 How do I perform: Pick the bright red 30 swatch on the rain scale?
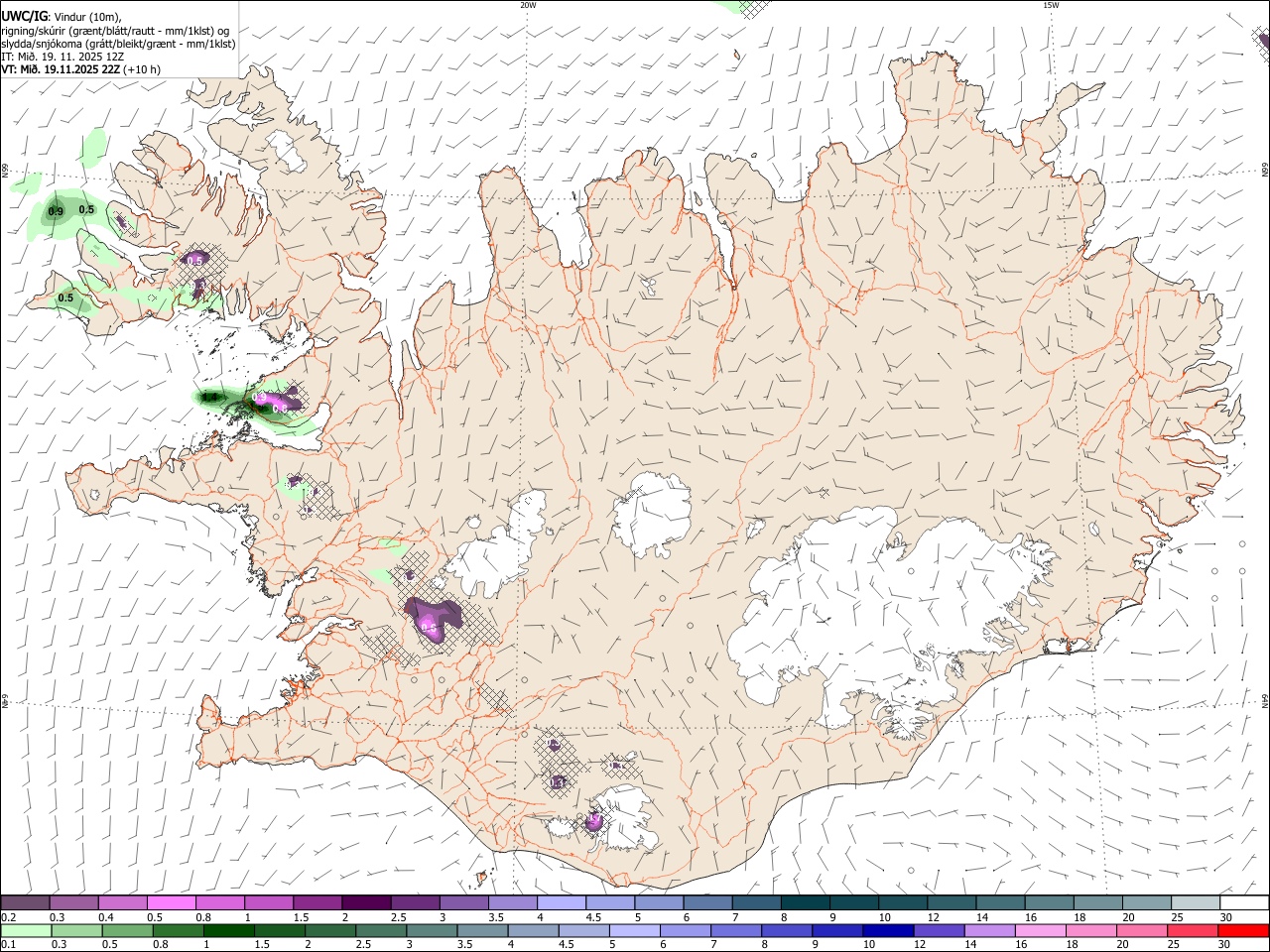click(x=1242, y=930)
